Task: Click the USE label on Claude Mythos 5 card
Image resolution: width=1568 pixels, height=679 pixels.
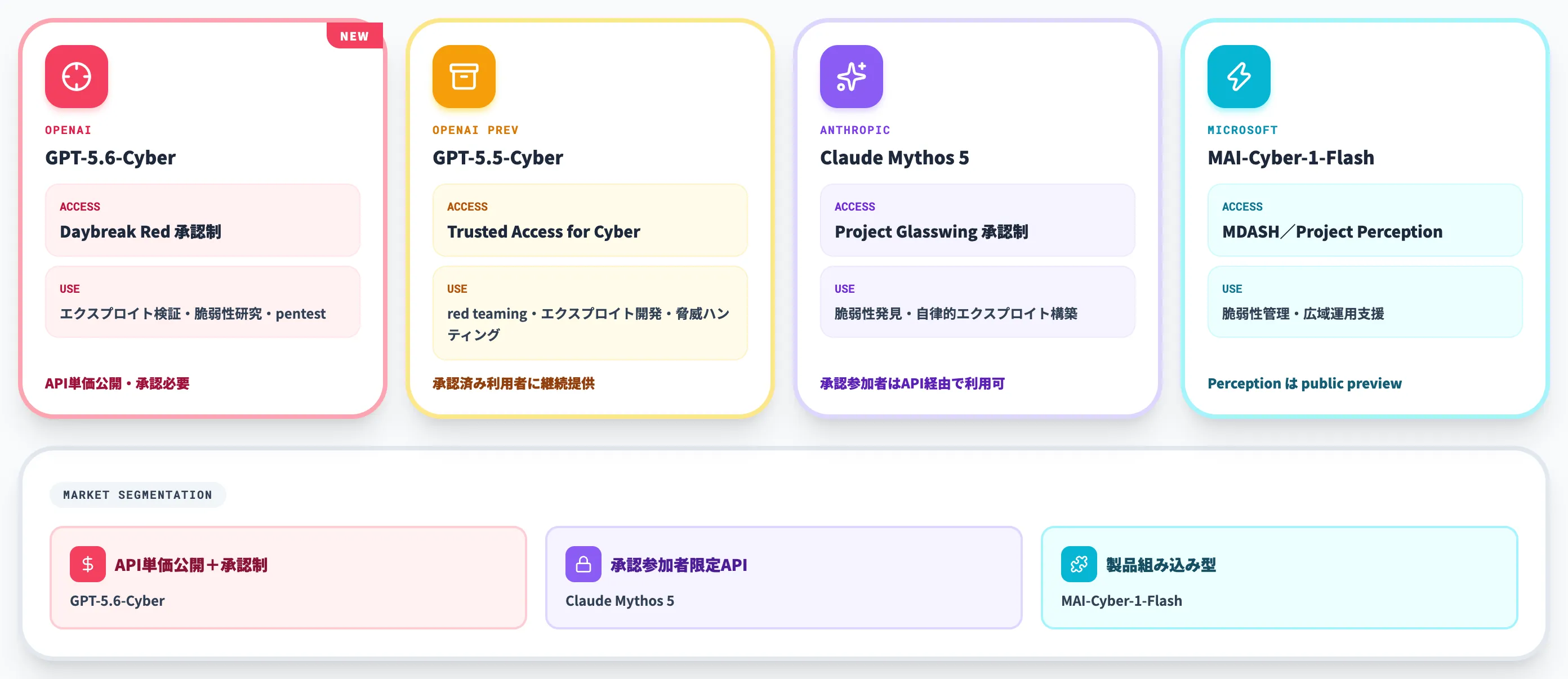Action: click(844, 289)
